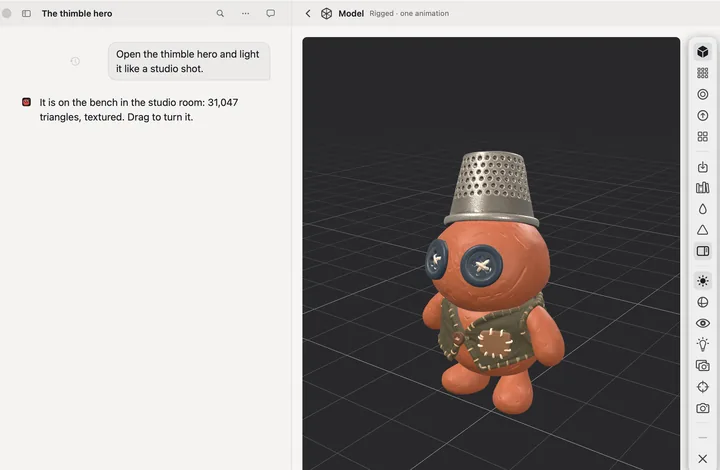This screenshot has height=470, width=720.
Task: Go back with the left chevron arrow
Action: pos(308,13)
